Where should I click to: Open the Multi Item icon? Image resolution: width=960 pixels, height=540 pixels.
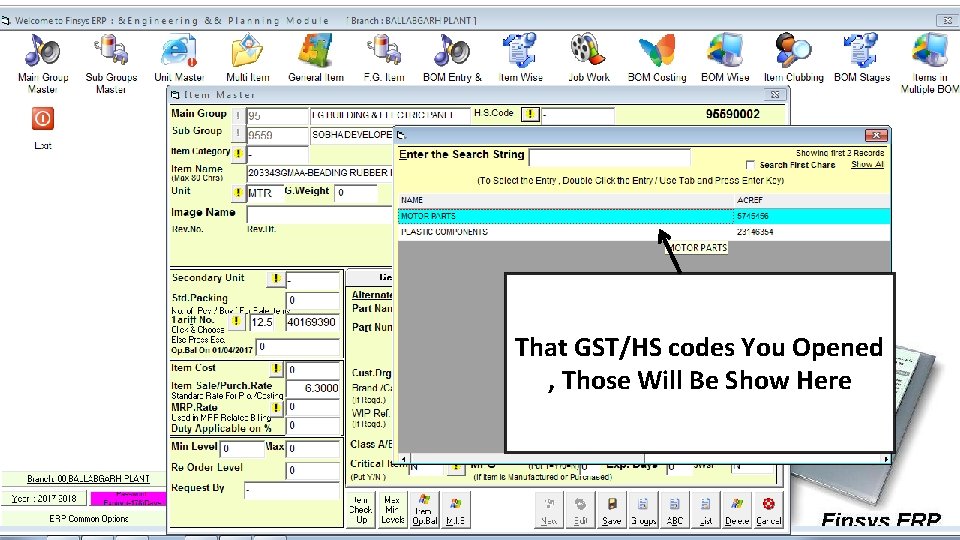tap(247, 51)
